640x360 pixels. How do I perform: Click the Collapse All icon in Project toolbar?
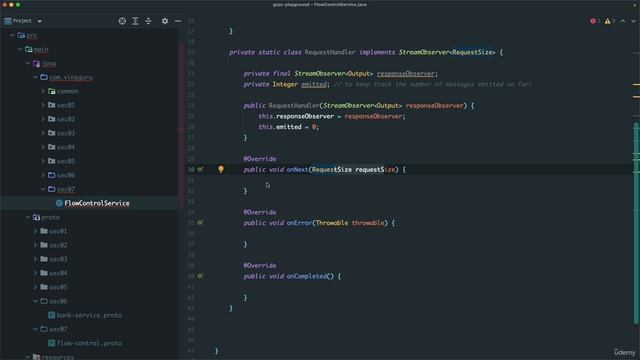pyautogui.click(x=148, y=21)
